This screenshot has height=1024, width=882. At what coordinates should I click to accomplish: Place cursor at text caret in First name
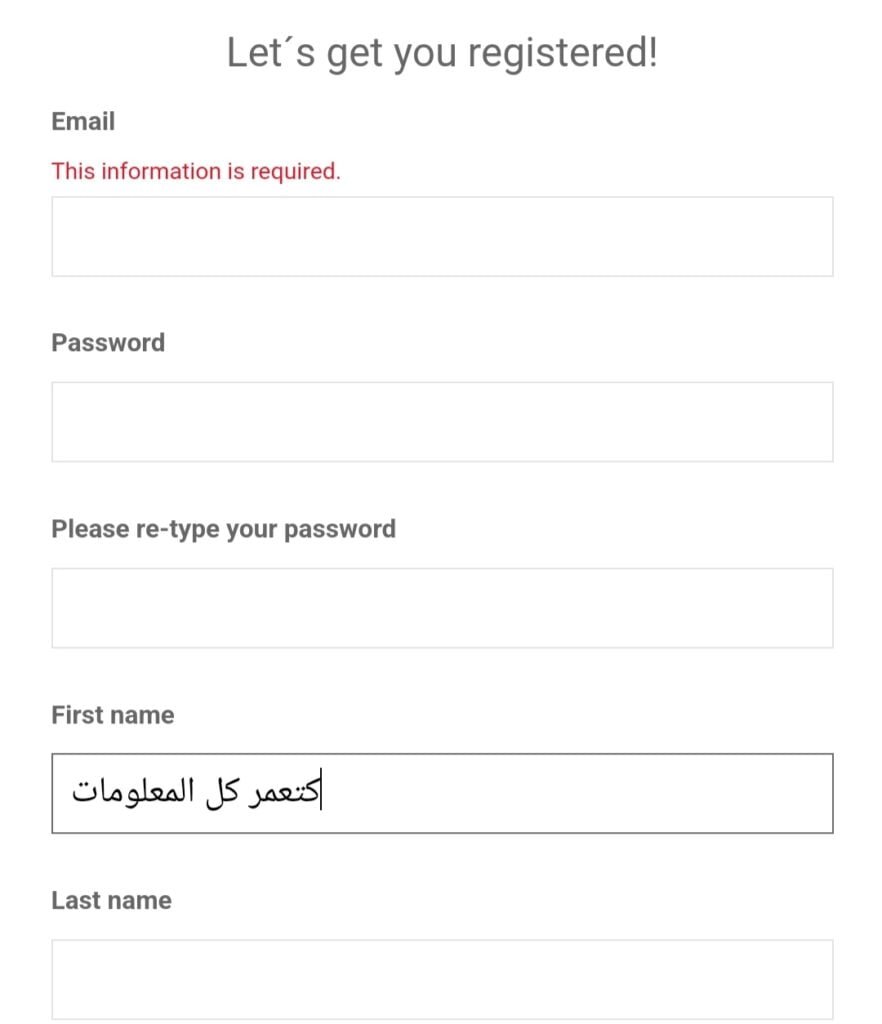[x=321, y=792]
